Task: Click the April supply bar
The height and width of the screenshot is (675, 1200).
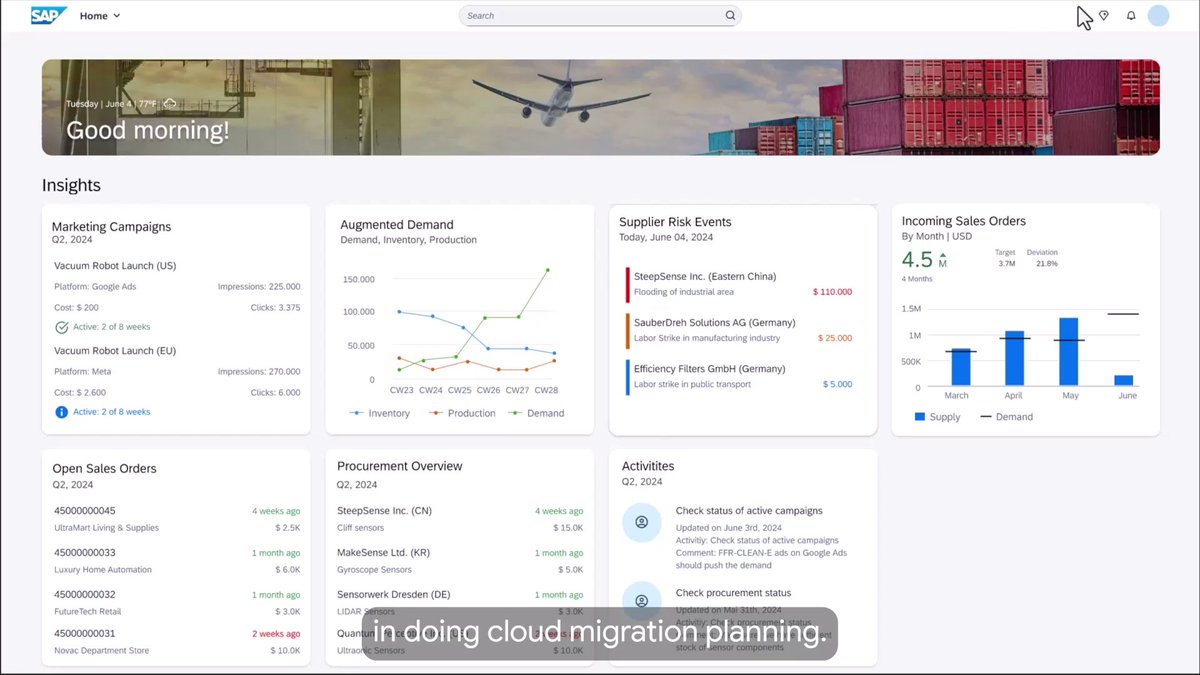Action: (x=1014, y=358)
